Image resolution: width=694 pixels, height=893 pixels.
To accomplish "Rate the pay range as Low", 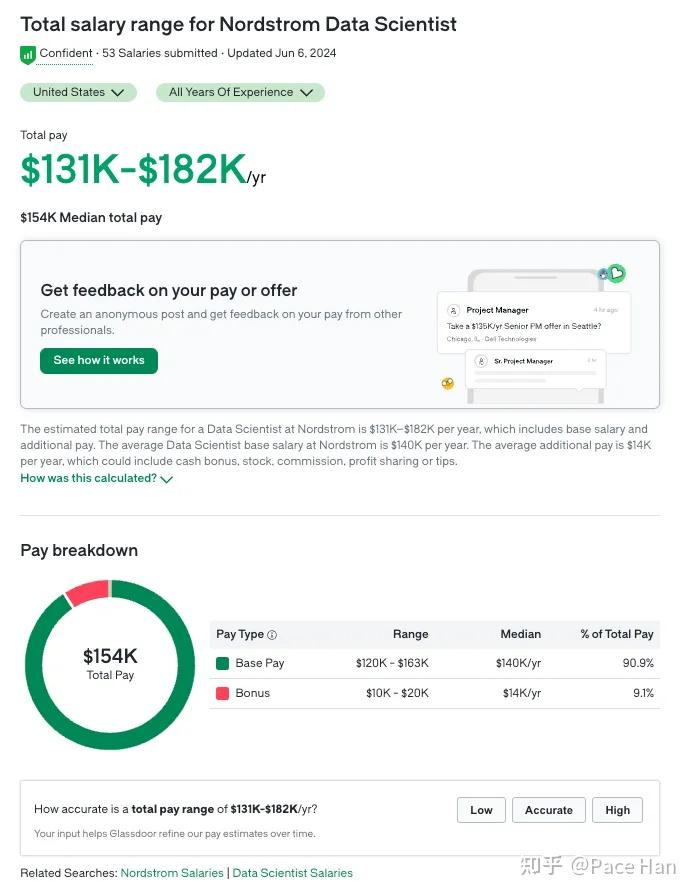I will coord(481,810).
